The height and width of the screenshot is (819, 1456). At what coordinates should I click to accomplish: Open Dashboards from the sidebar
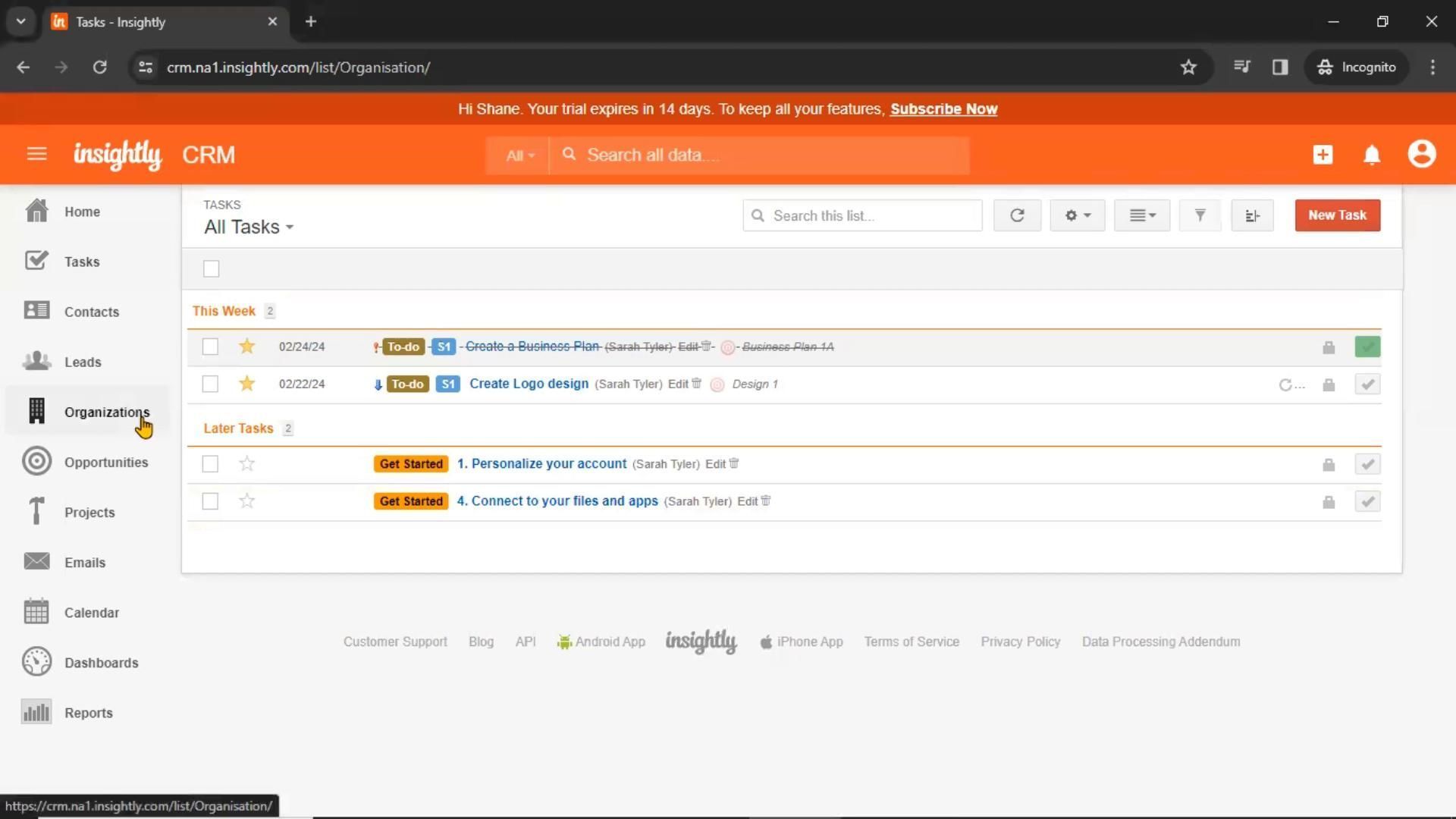[x=101, y=663]
